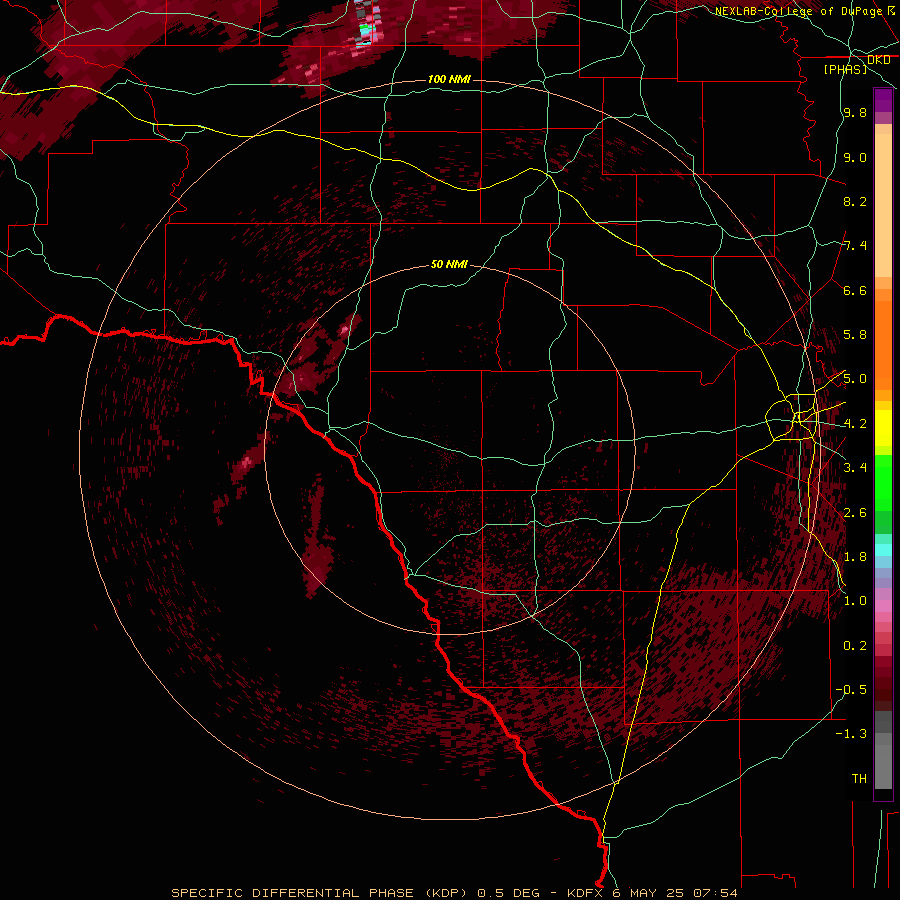Click the 9.8 legend value
The width and height of the screenshot is (900, 900).
[855, 112]
